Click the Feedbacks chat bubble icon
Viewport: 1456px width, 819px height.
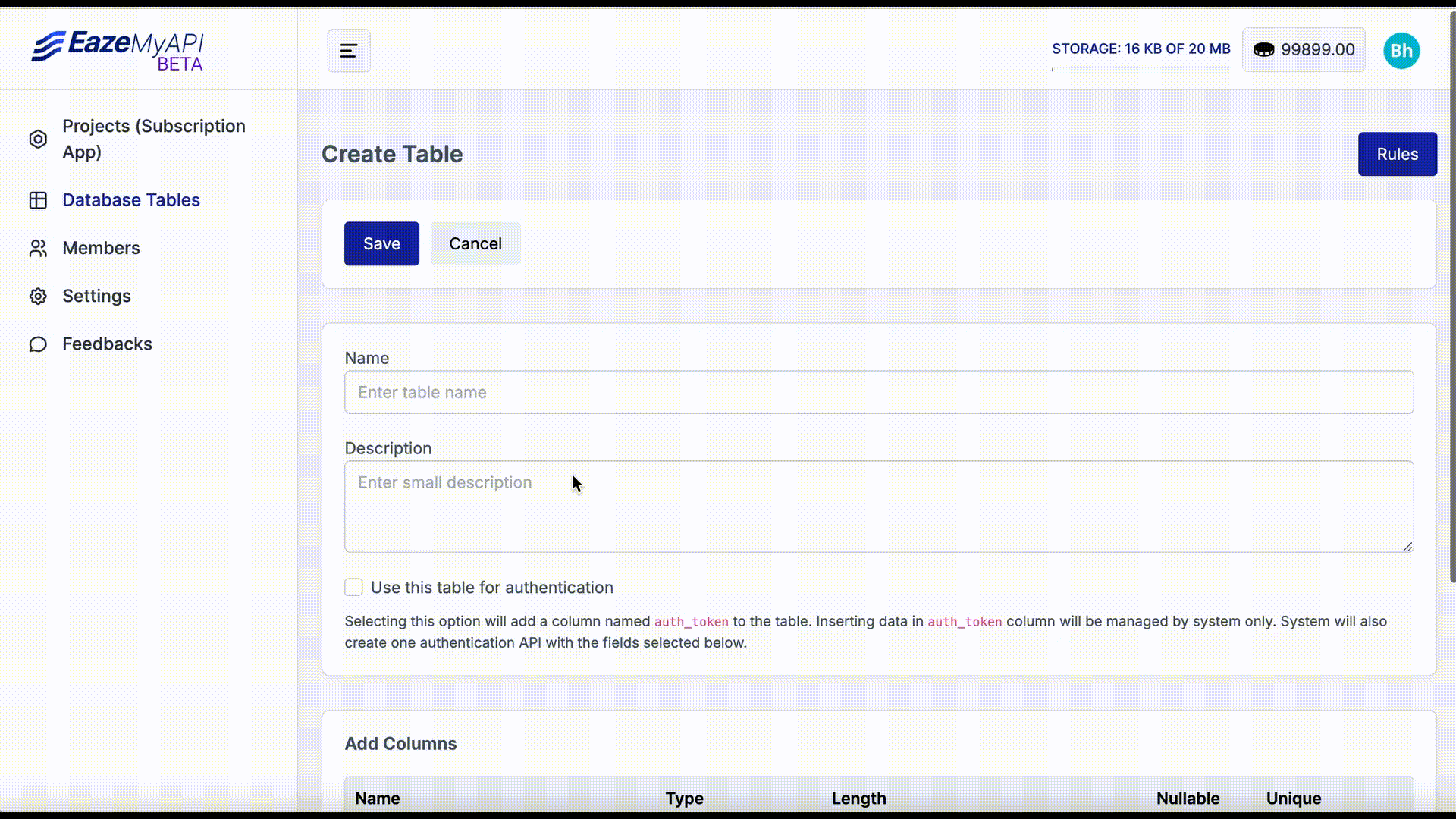[38, 345]
